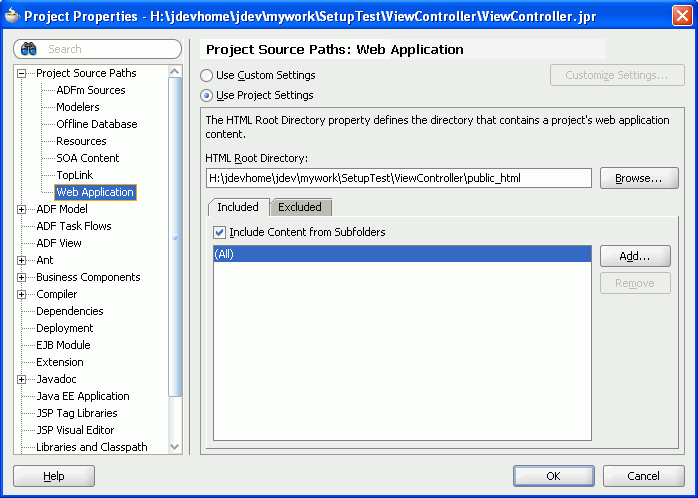Close the Project Properties dialog
The image size is (698, 498).
tap(682, 16)
